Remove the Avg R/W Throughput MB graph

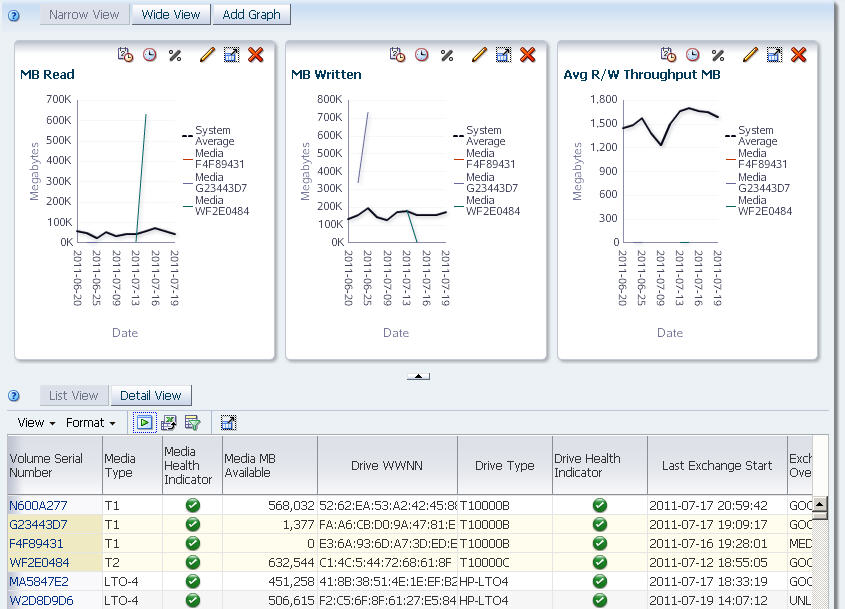[x=799, y=54]
